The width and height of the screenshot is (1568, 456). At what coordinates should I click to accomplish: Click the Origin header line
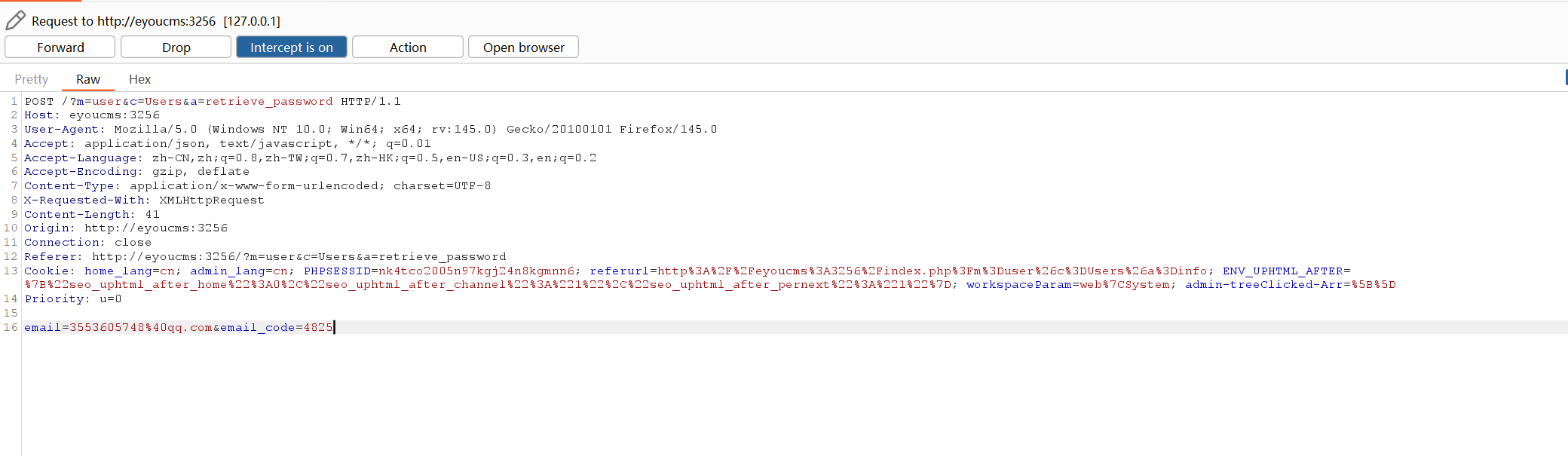126,228
